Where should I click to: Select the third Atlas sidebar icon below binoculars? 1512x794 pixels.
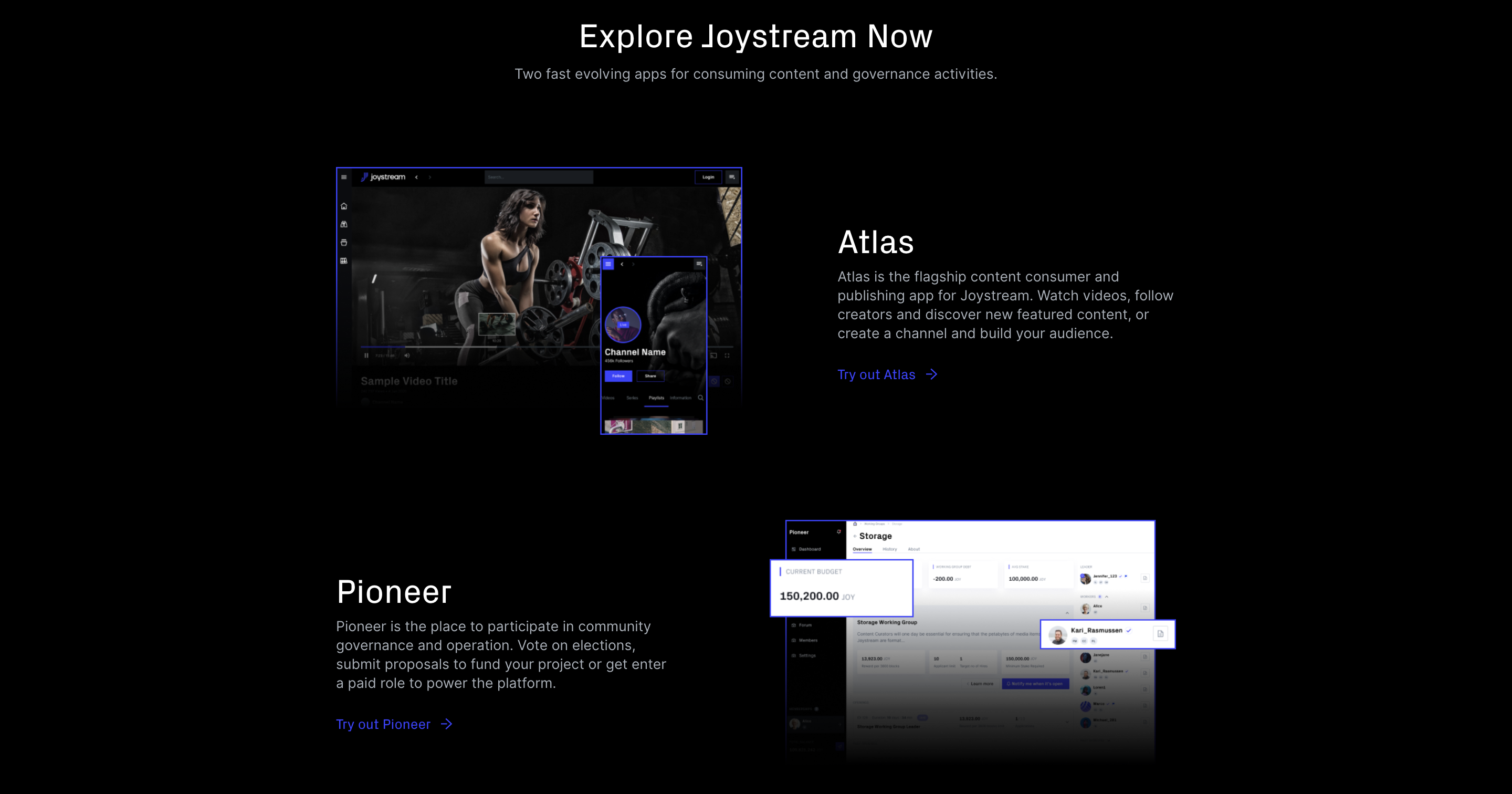344,243
